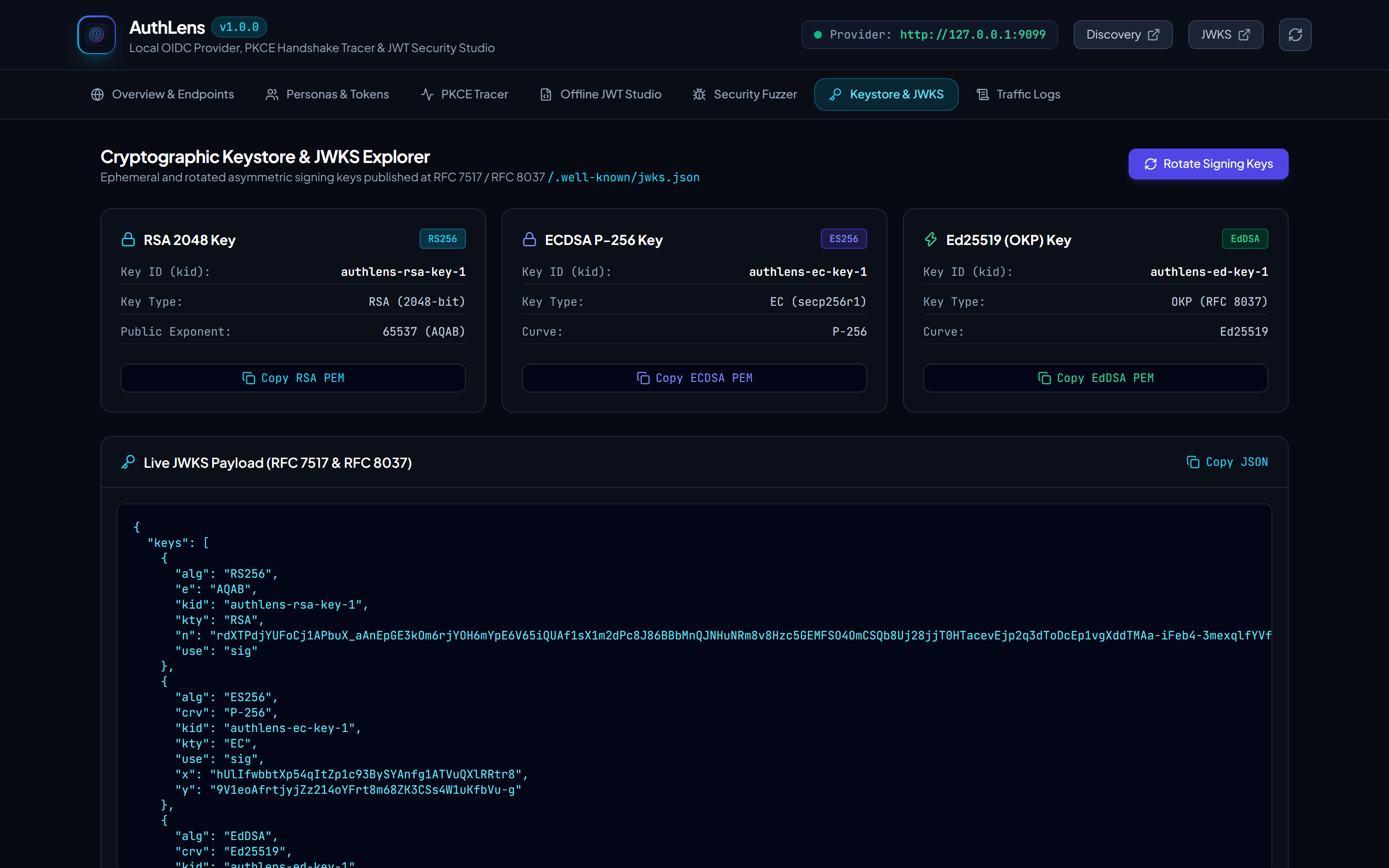Click the file icon on Offline JWT Studio
1389x868 pixels.
(546, 94)
